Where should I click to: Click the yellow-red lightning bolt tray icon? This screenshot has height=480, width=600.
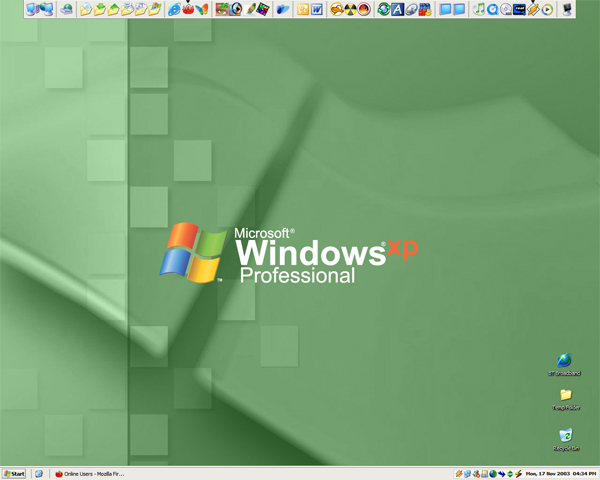point(518,474)
